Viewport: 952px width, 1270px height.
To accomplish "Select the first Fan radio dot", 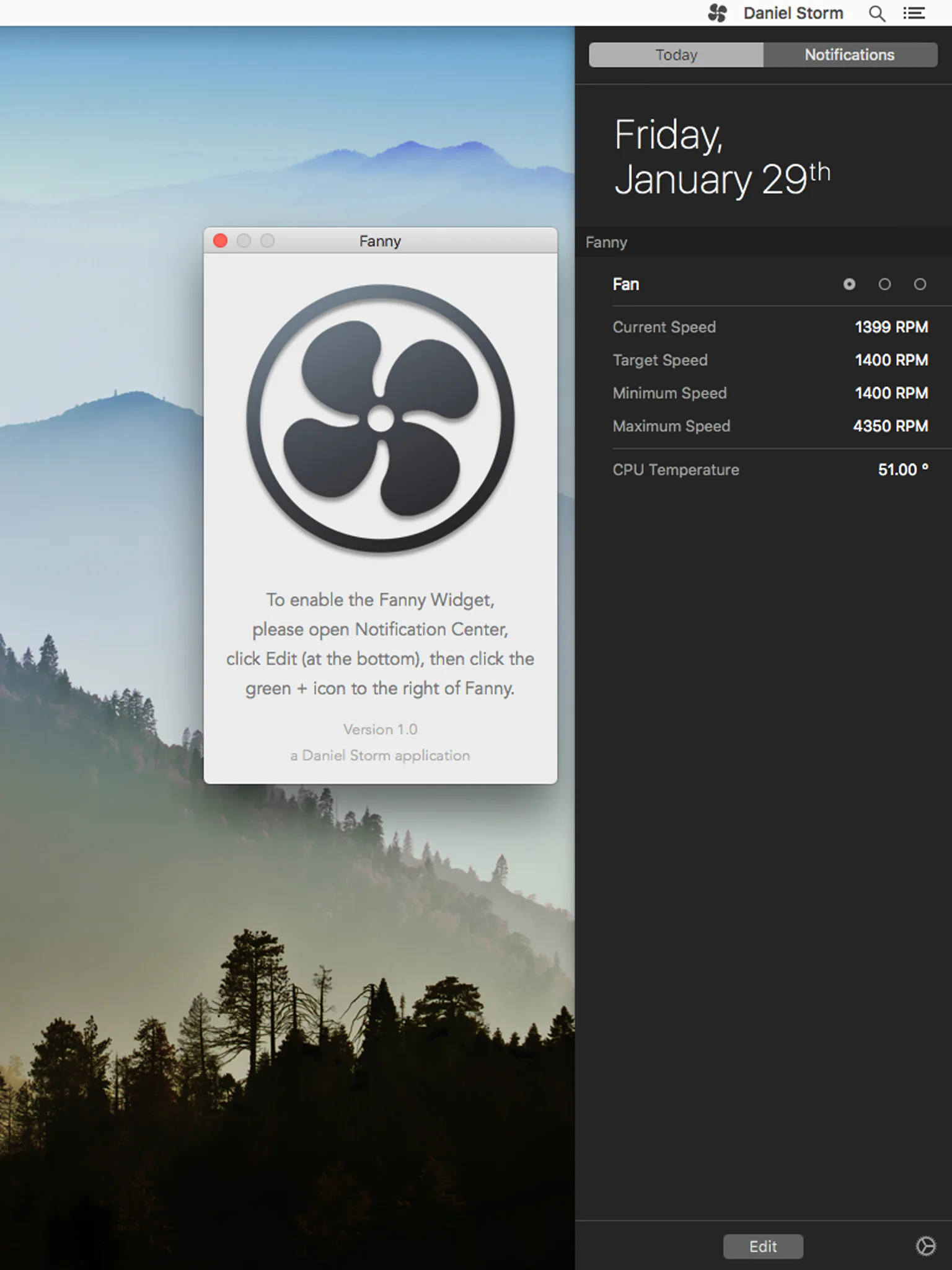I will [849, 284].
